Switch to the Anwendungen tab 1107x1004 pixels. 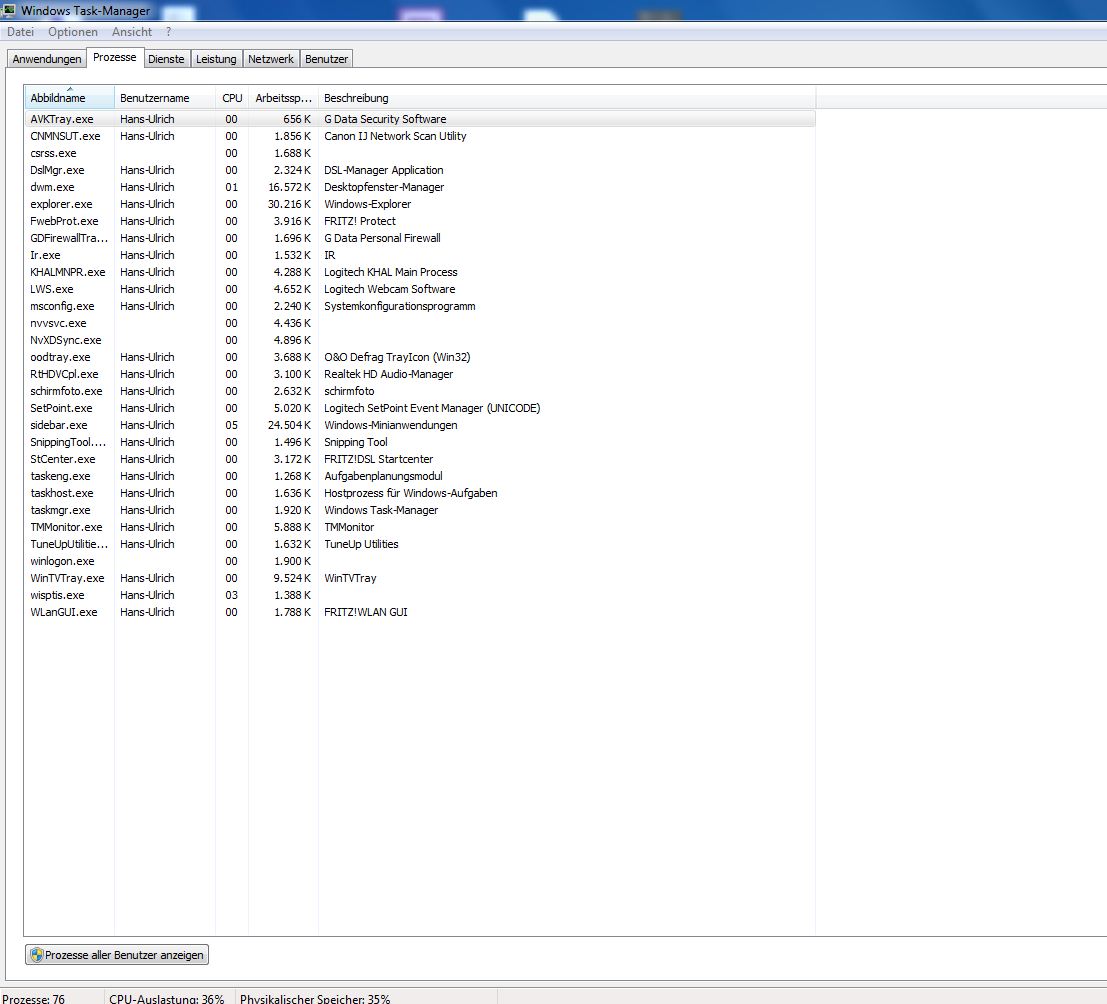[47, 59]
